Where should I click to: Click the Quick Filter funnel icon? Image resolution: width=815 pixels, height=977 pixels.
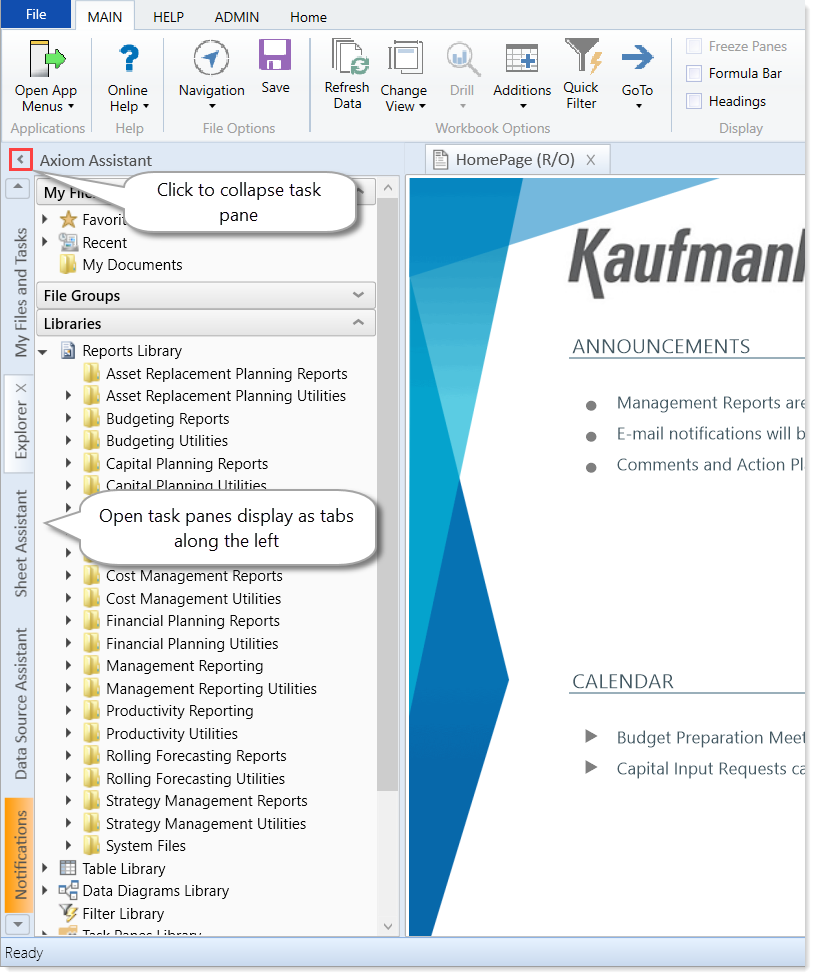click(x=581, y=56)
